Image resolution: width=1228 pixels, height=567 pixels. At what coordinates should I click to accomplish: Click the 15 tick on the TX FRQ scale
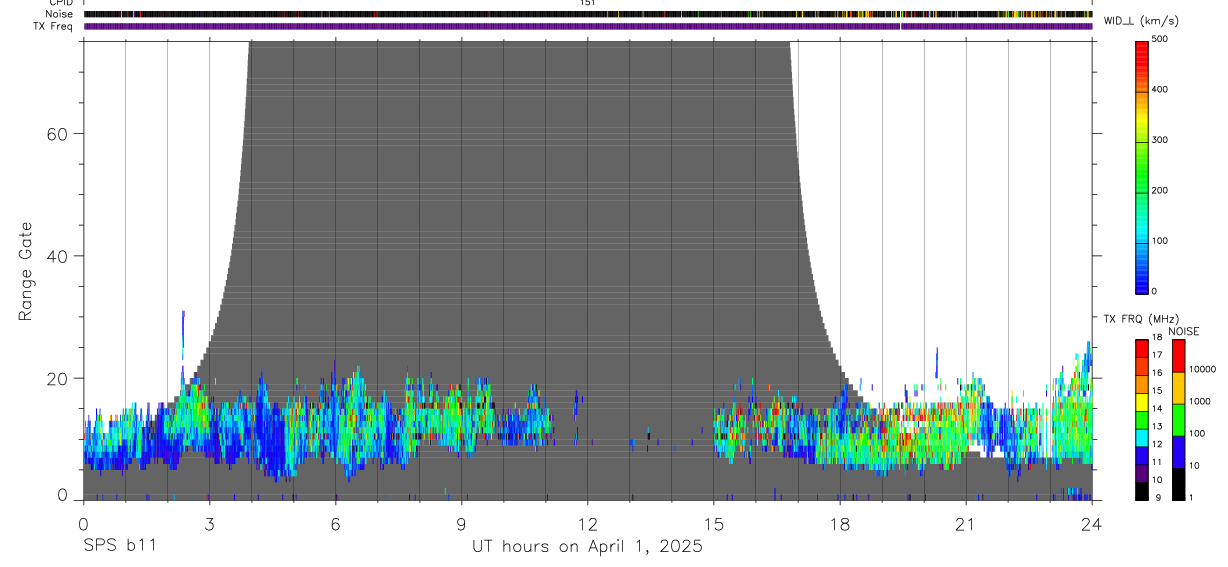1157,391
